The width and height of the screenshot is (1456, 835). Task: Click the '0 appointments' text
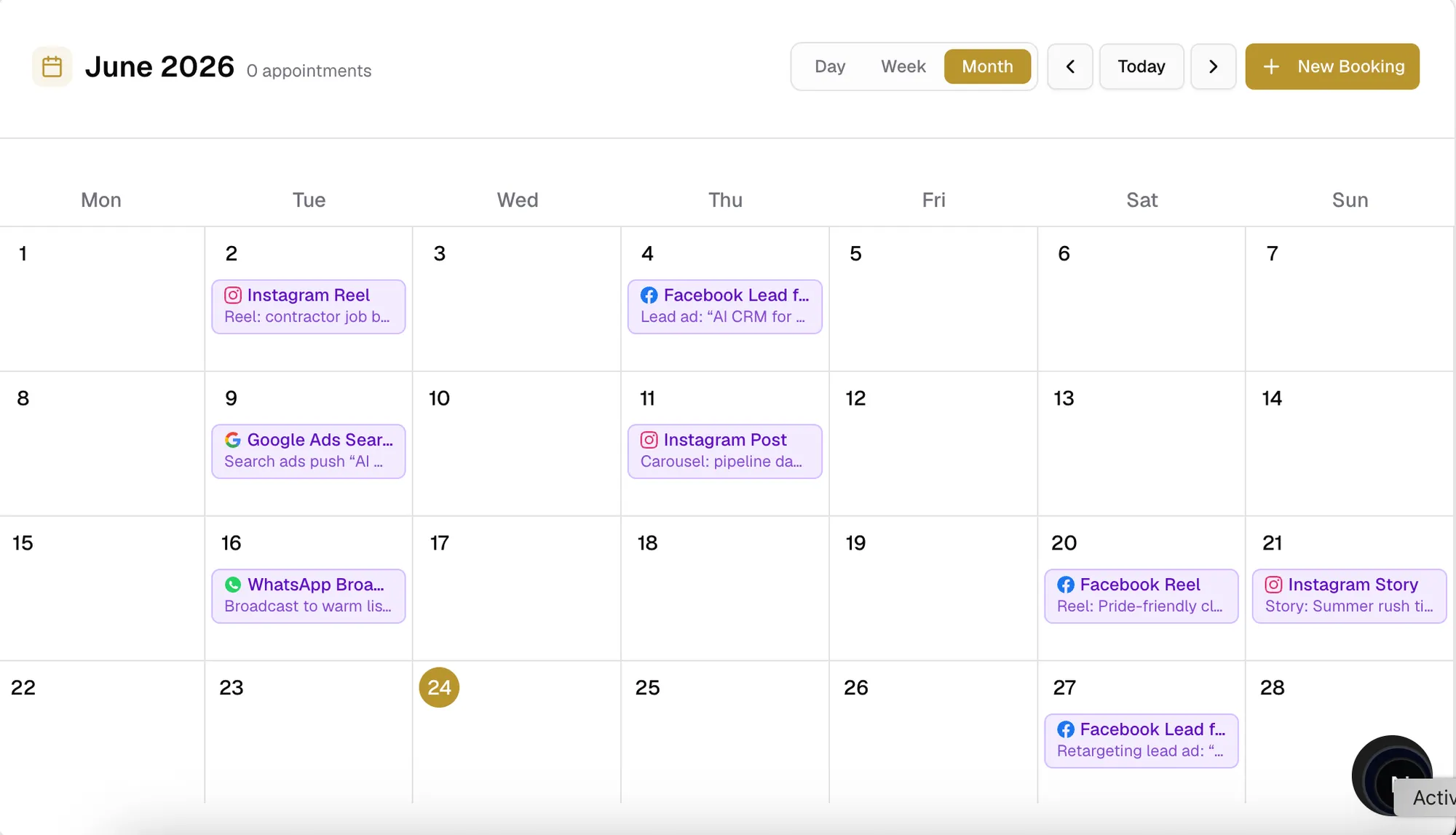309,71
